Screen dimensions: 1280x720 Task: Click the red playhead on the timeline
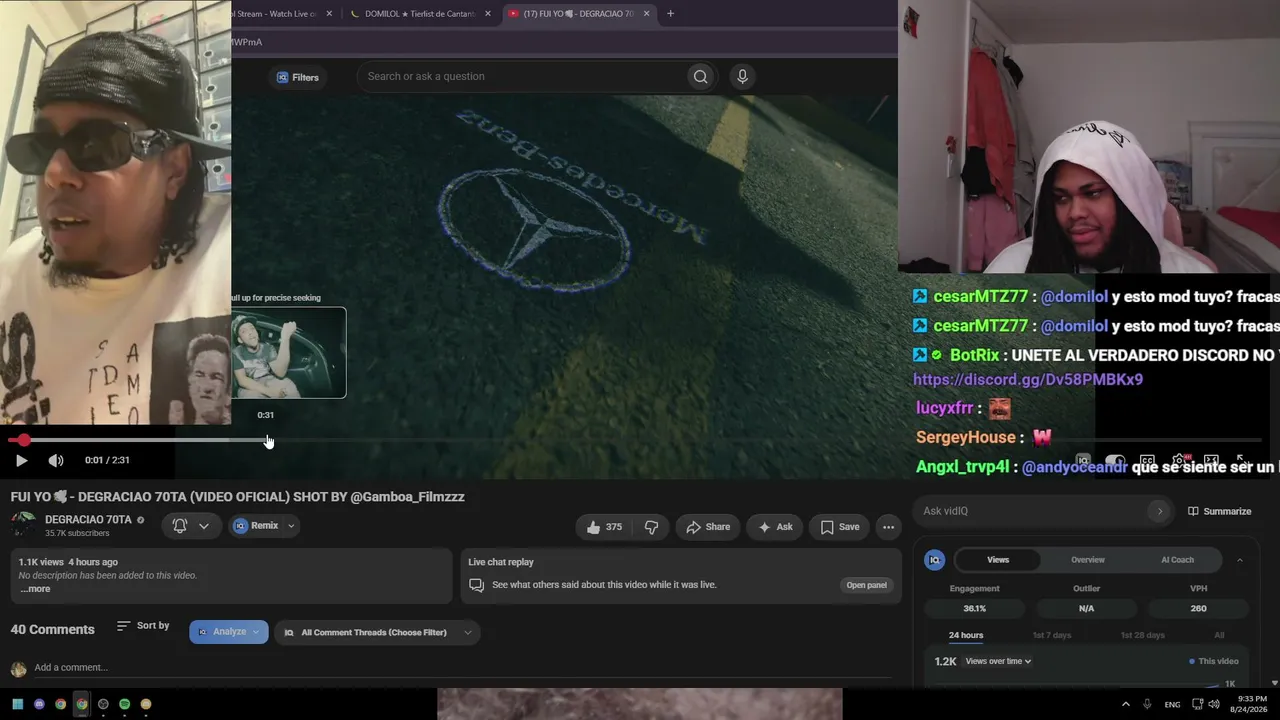point(23,440)
